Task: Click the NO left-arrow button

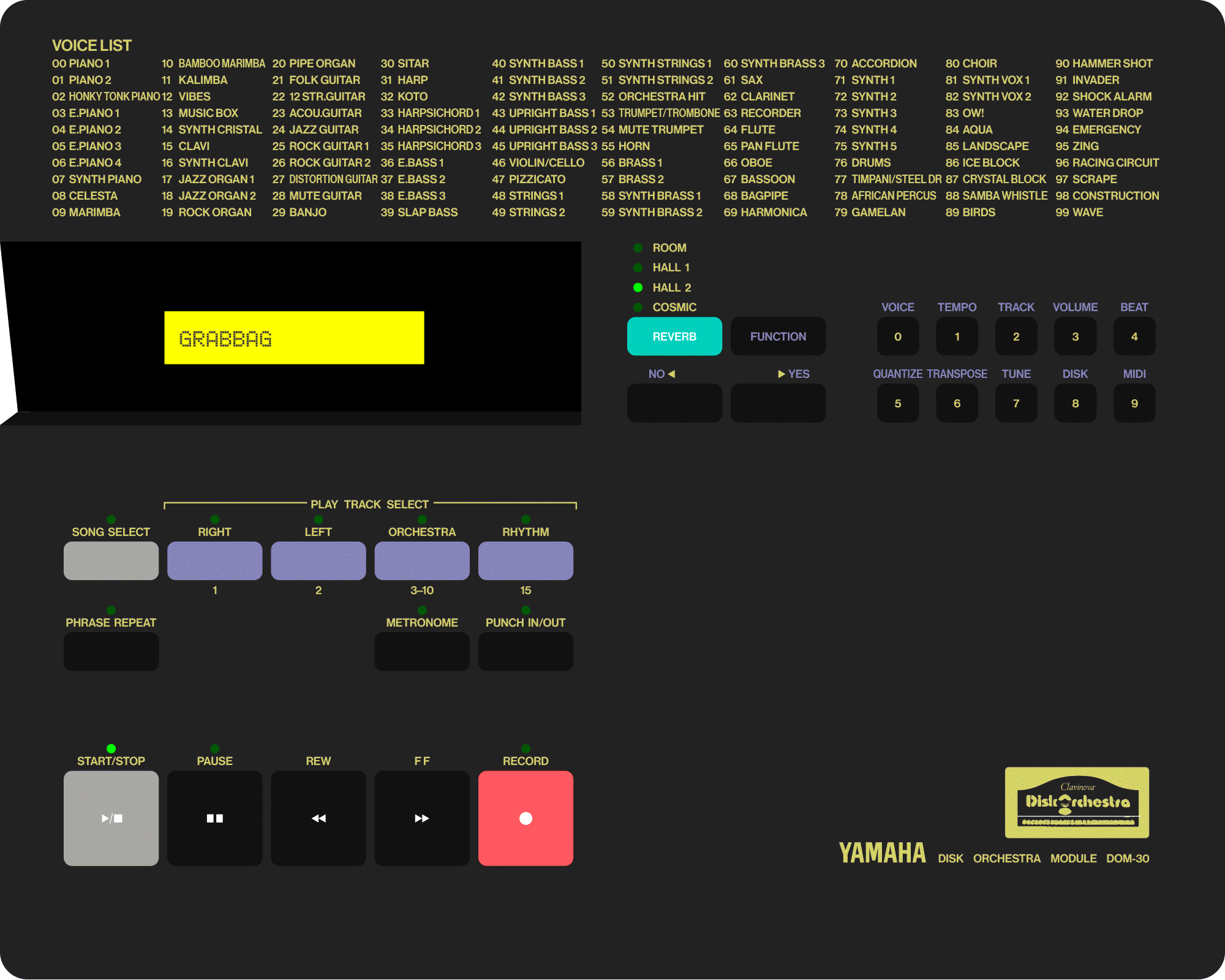Action: tap(674, 402)
